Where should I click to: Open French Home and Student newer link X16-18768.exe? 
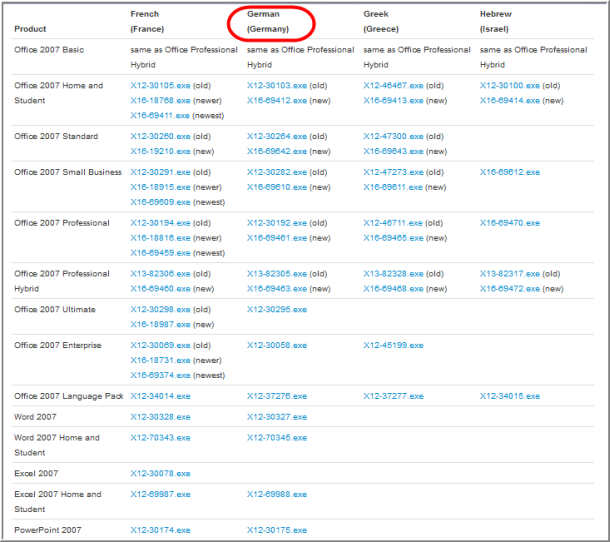(160, 100)
